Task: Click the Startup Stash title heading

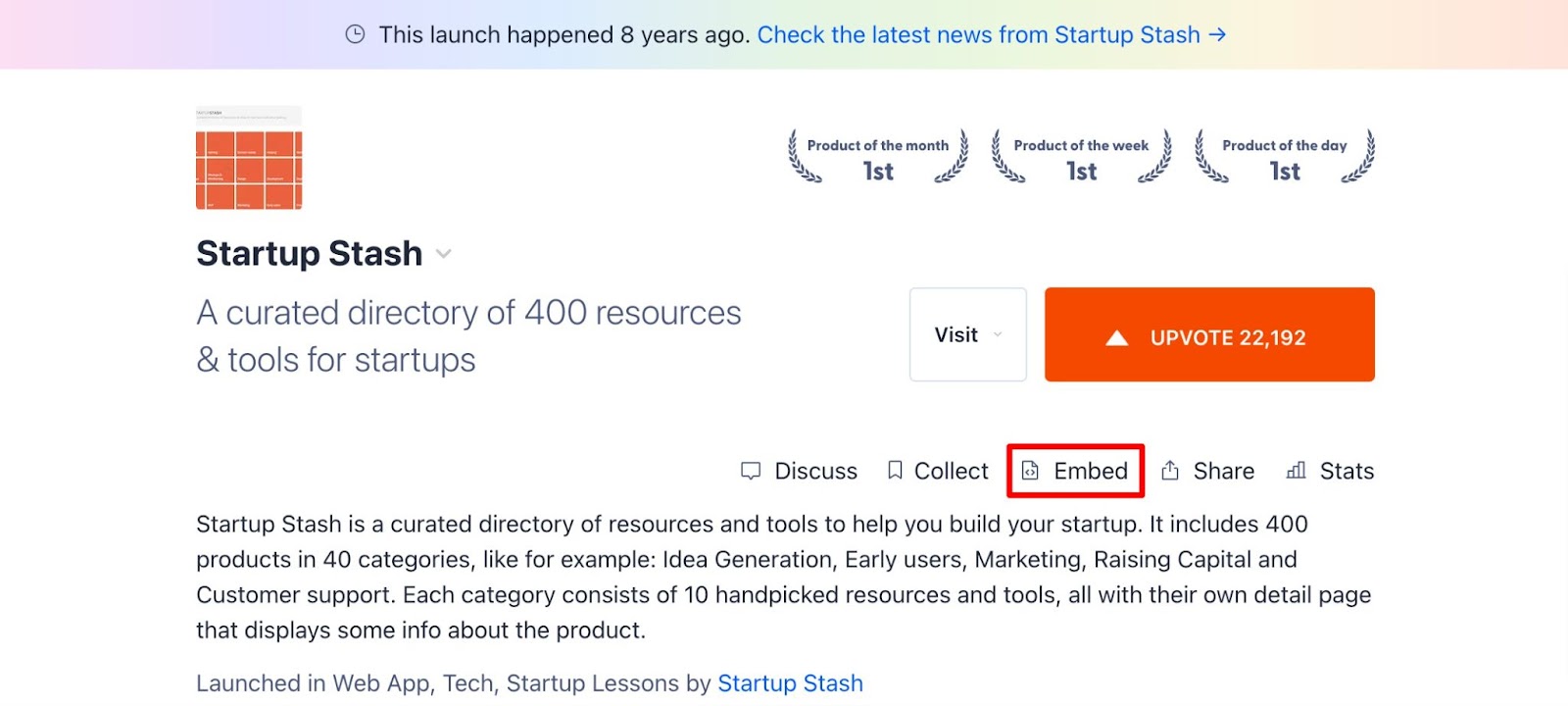Action: coord(309,254)
